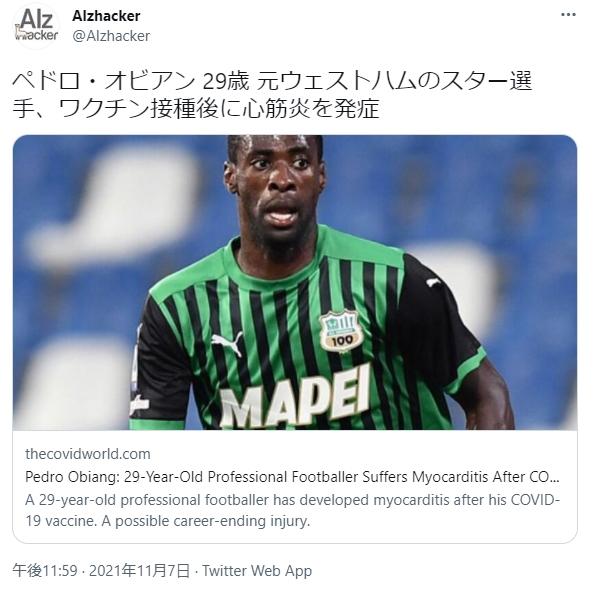Image resolution: width=594 pixels, height=590 pixels.
Task: Click the small shoulder logo on the jersey sleeve
Action: (434, 282)
